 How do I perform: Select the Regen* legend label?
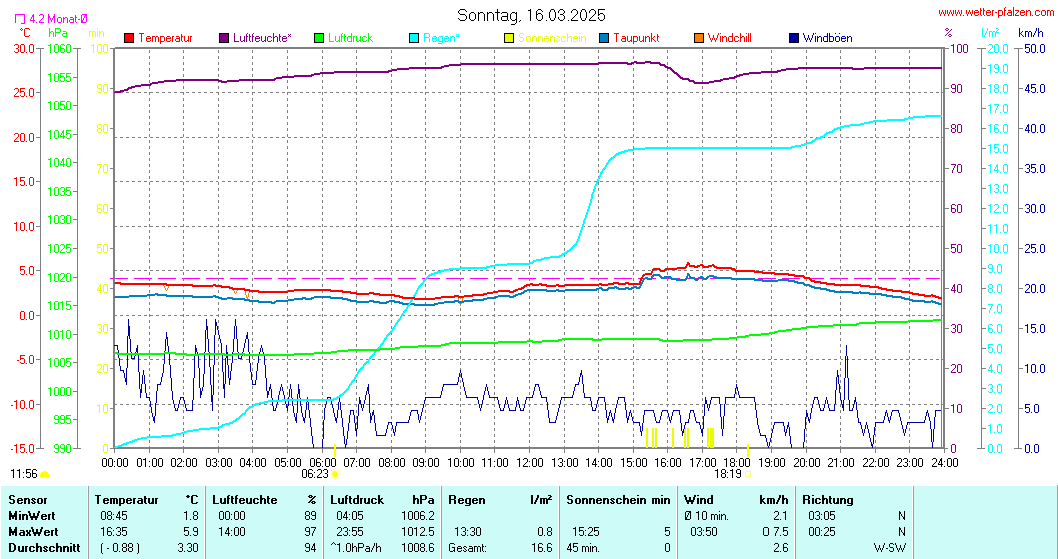[441, 38]
